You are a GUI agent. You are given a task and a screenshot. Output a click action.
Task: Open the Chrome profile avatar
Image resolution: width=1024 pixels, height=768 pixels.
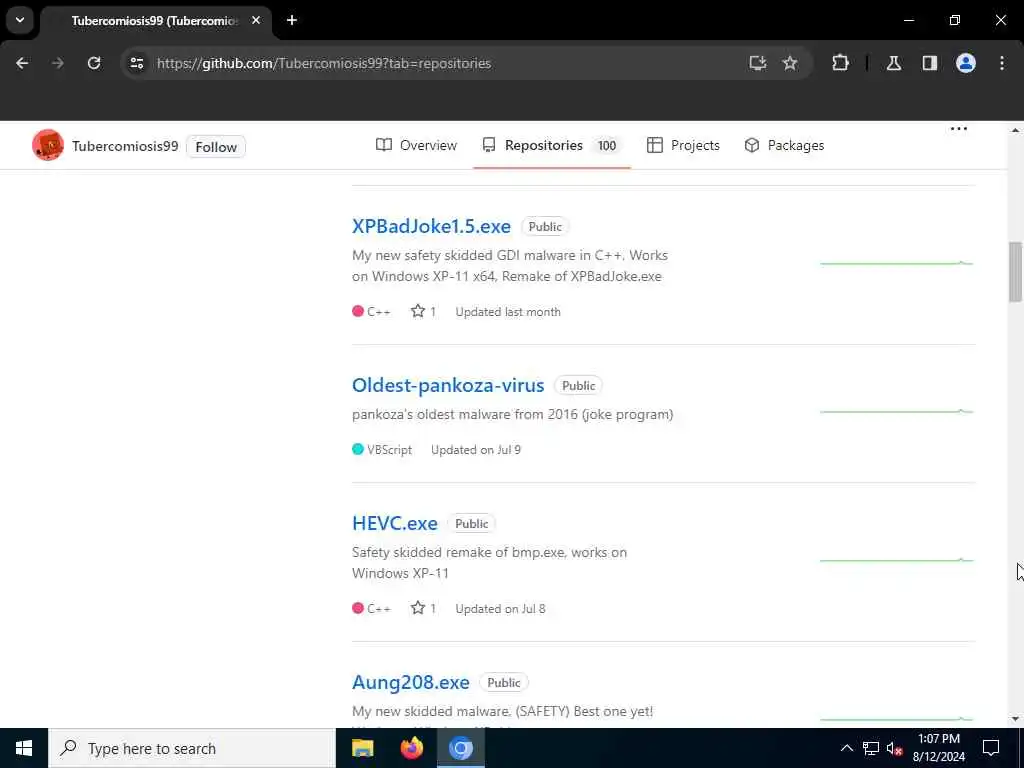pyautogui.click(x=966, y=63)
